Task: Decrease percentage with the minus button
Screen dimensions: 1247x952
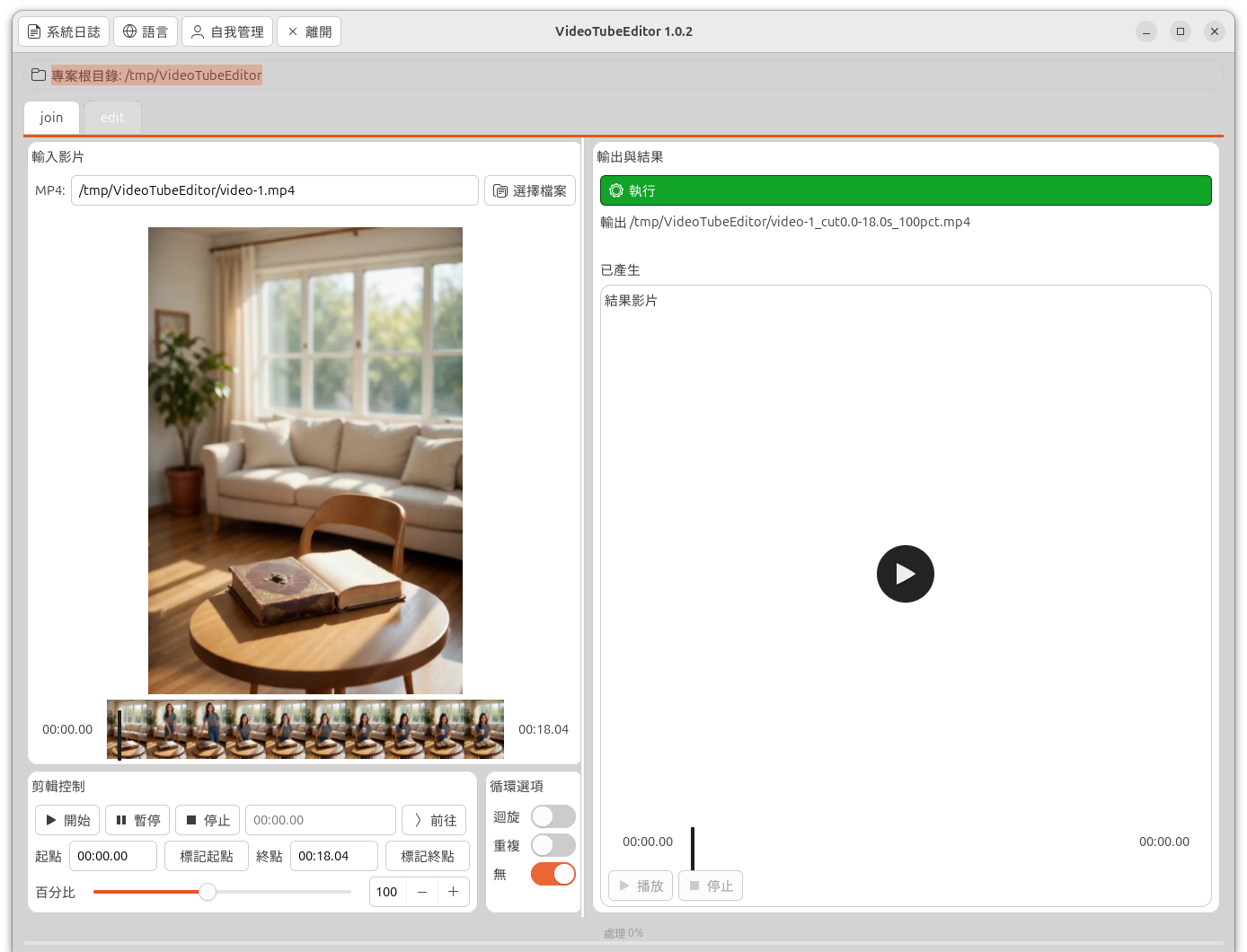Action: pos(422,892)
